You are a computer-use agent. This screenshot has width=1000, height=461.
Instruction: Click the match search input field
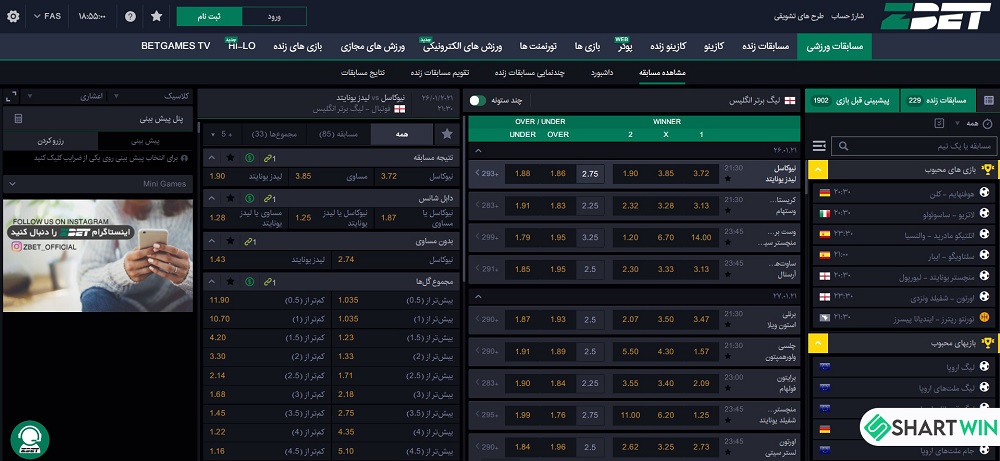point(908,146)
